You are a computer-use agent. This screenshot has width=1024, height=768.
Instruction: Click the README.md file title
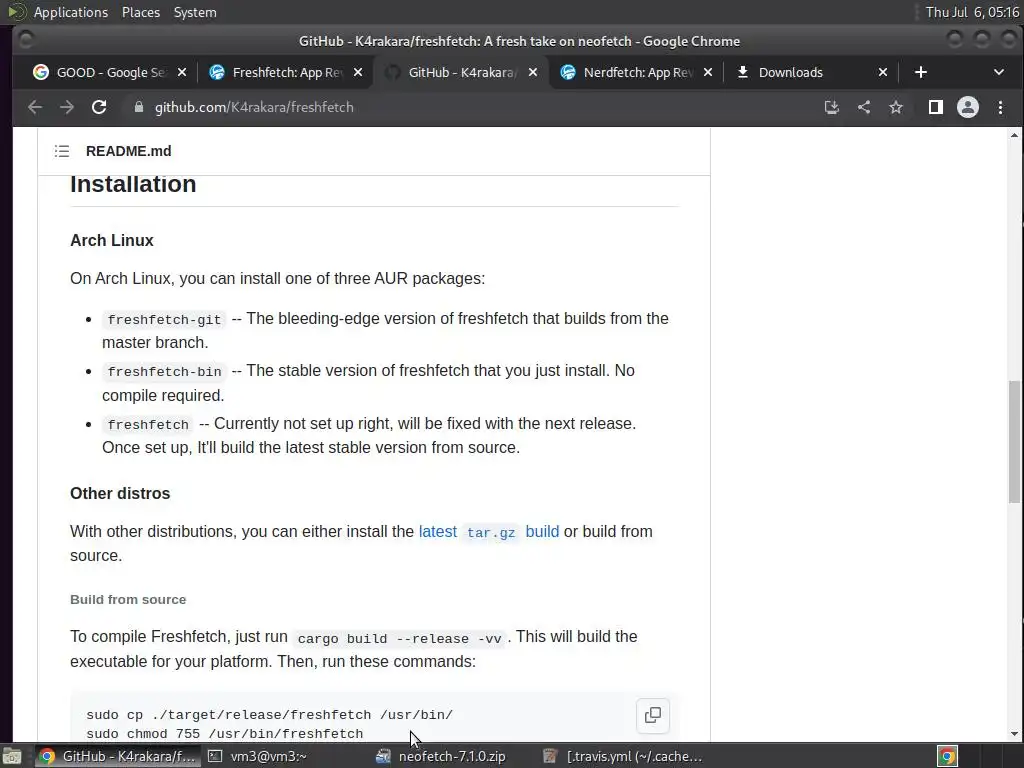(x=129, y=152)
